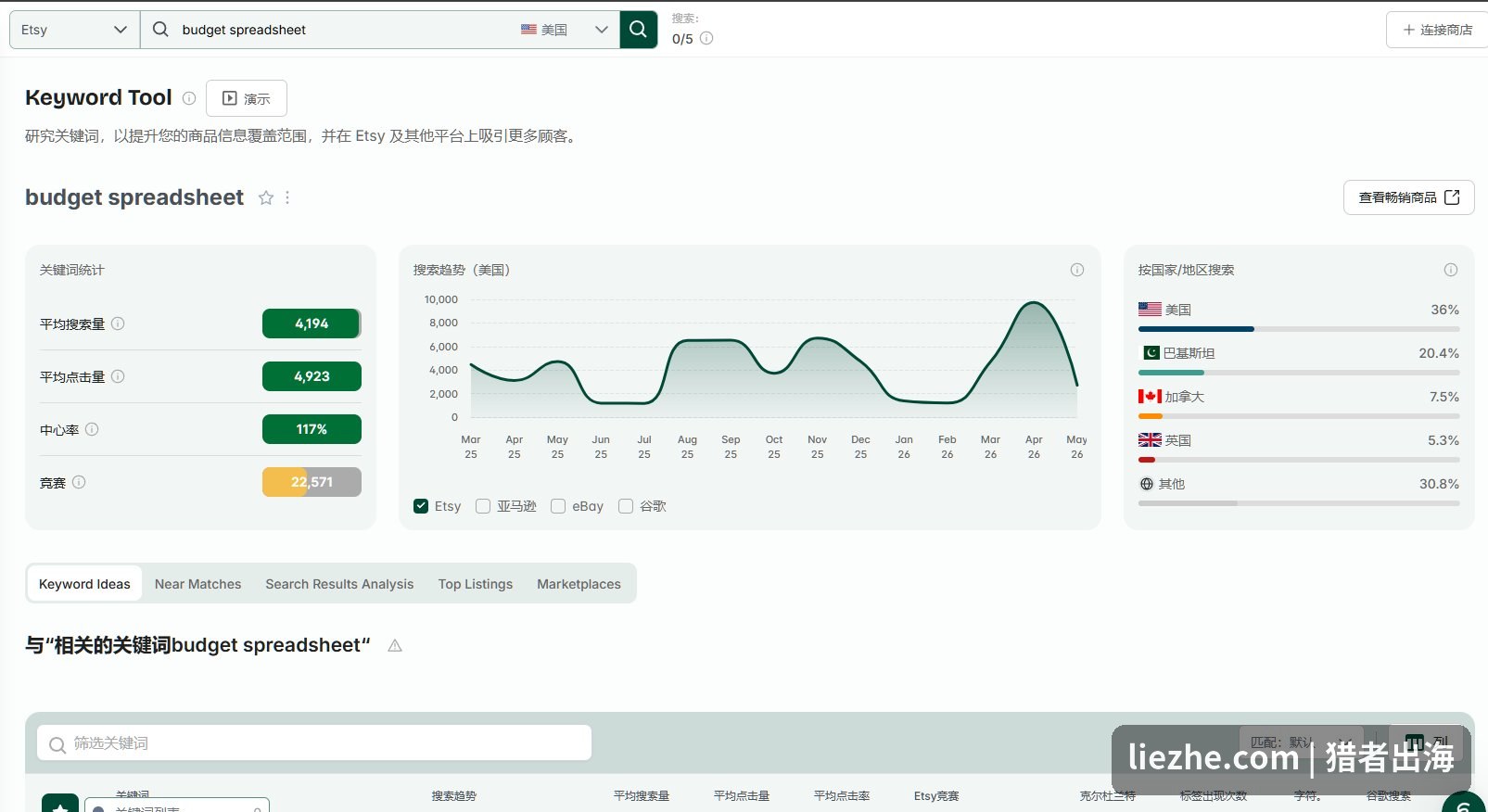
Task: Enable the eBay trend checkbox
Action: [x=558, y=506]
